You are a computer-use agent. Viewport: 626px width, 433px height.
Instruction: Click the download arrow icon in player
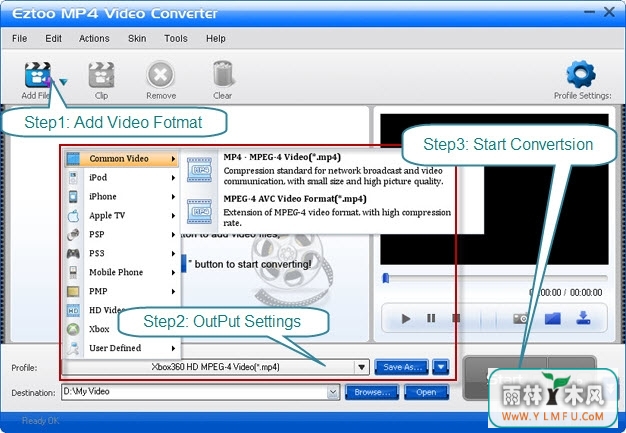(583, 318)
